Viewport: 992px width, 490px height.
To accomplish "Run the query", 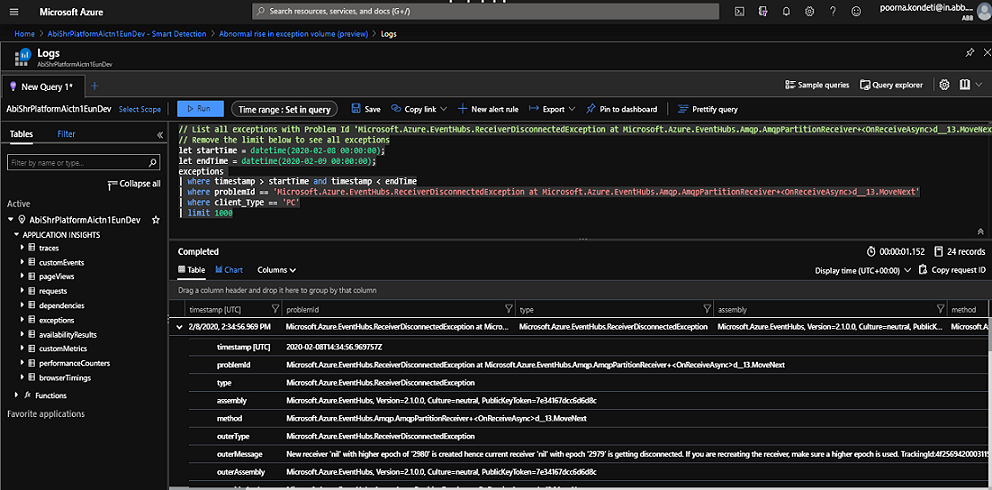I will point(201,109).
